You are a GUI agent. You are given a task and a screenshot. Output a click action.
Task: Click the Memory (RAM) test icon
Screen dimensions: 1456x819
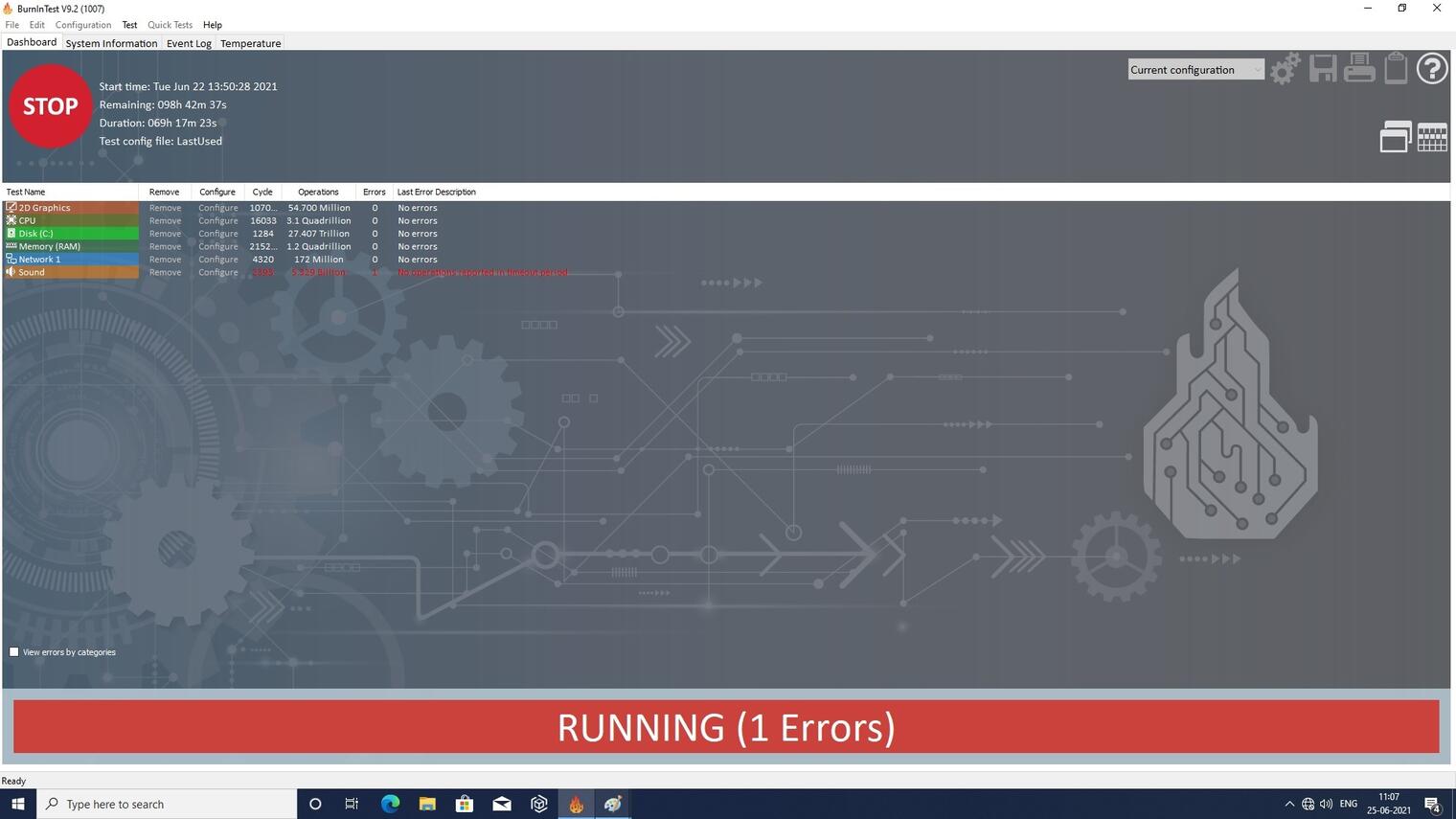coord(11,246)
